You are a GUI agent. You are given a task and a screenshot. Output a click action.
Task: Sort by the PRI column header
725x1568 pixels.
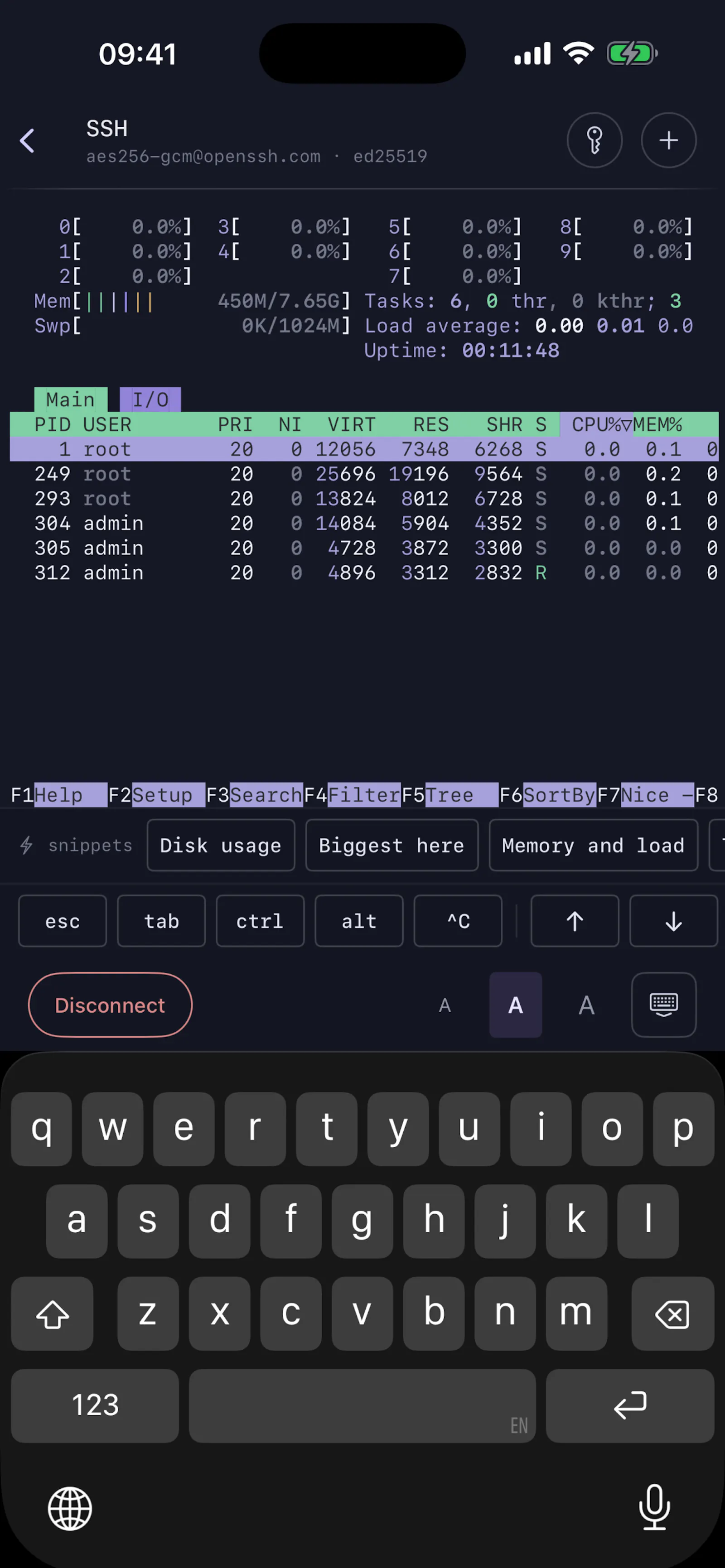pos(235,424)
